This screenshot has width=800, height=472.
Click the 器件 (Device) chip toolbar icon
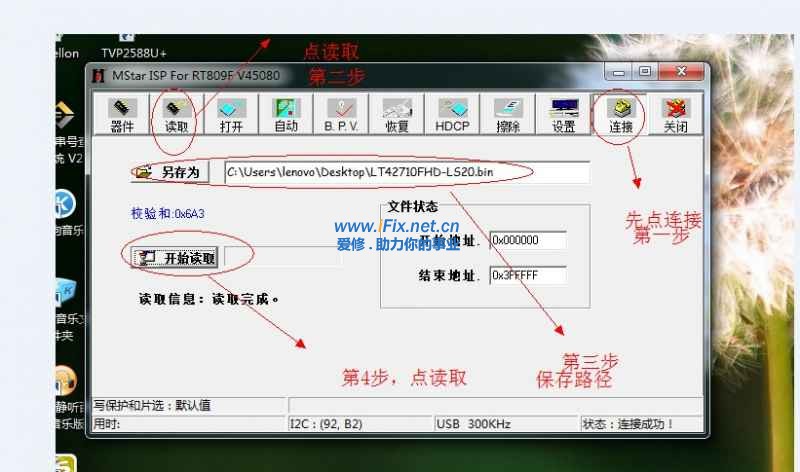click(x=121, y=115)
